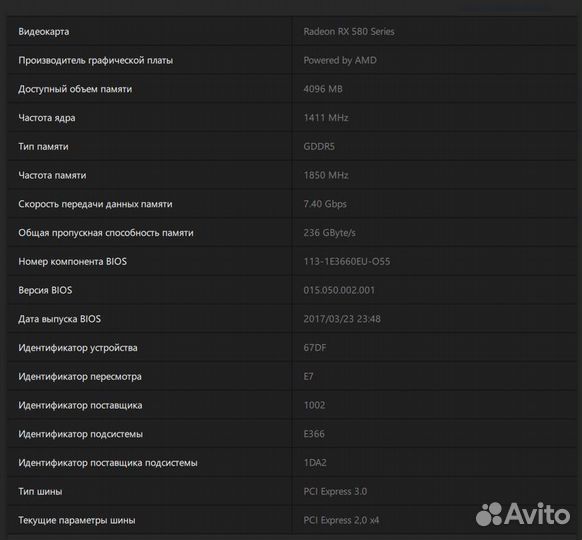
Task: Click the 'Powered by AMD' value
Action: click(x=340, y=60)
